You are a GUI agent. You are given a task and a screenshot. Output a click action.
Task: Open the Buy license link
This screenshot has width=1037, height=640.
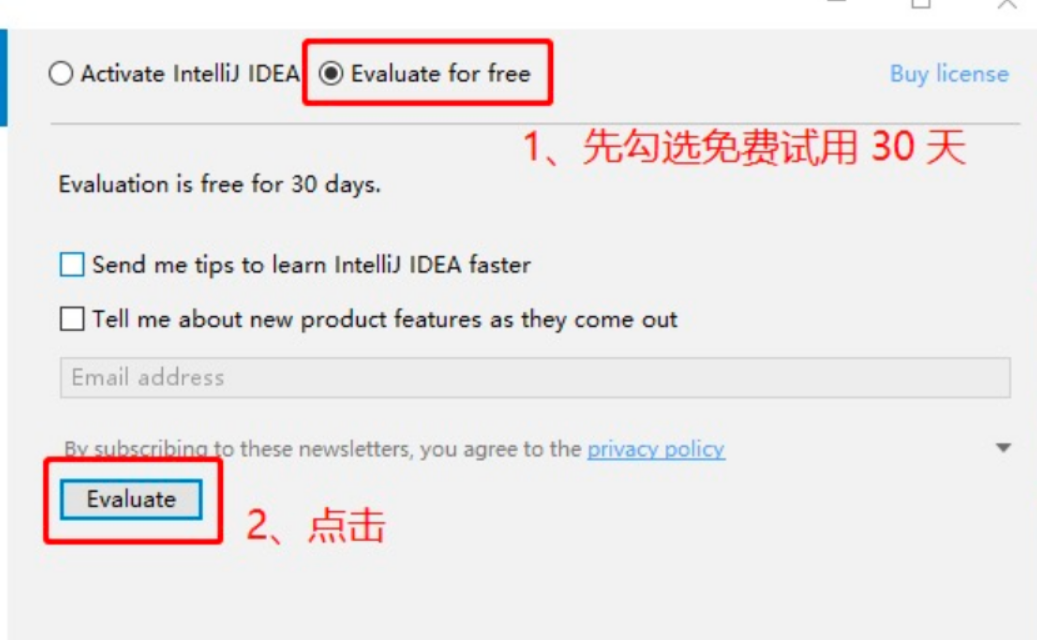pyautogui.click(x=949, y=74)
